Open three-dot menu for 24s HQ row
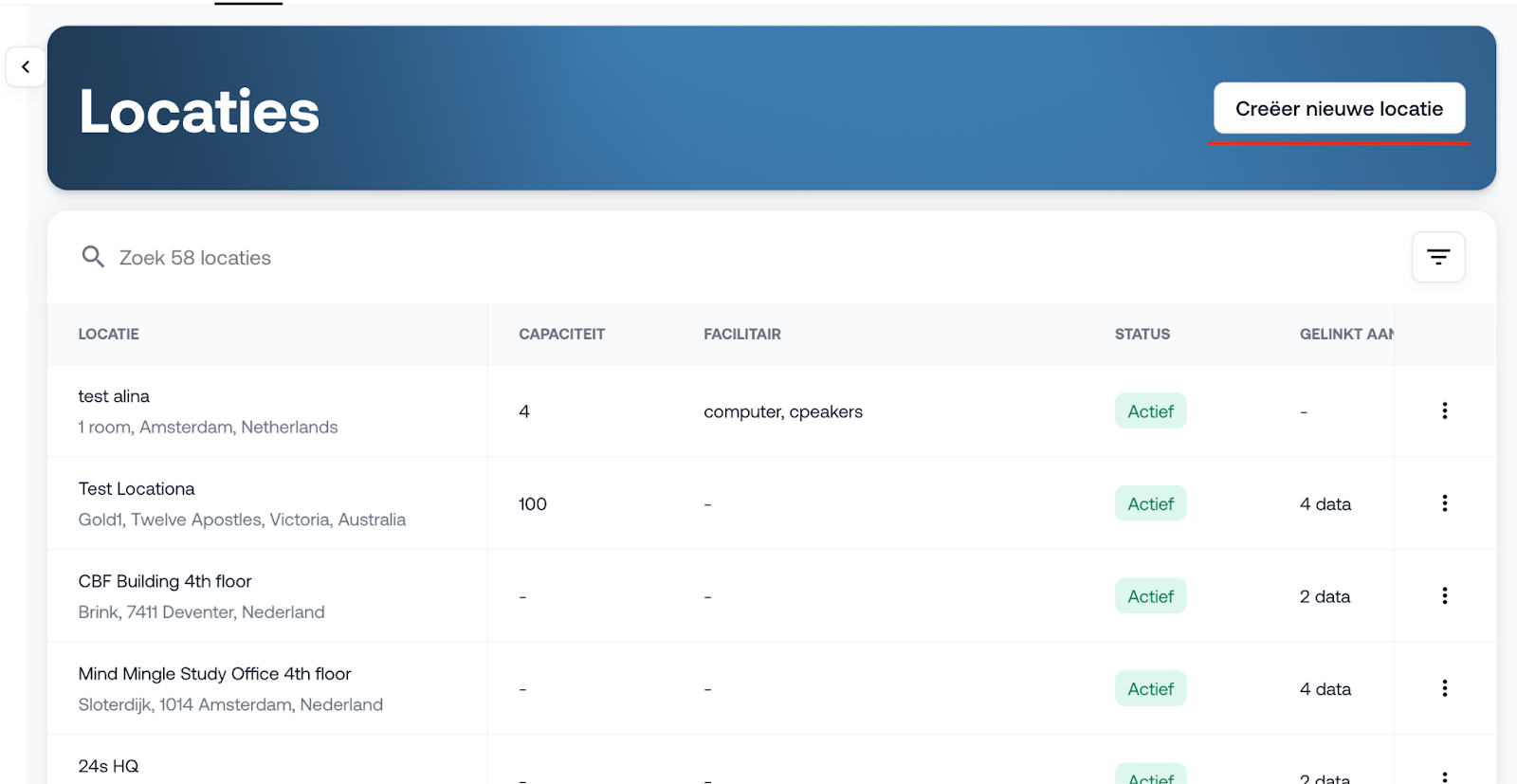1517x784 pixels. [x=1444, y=776]
